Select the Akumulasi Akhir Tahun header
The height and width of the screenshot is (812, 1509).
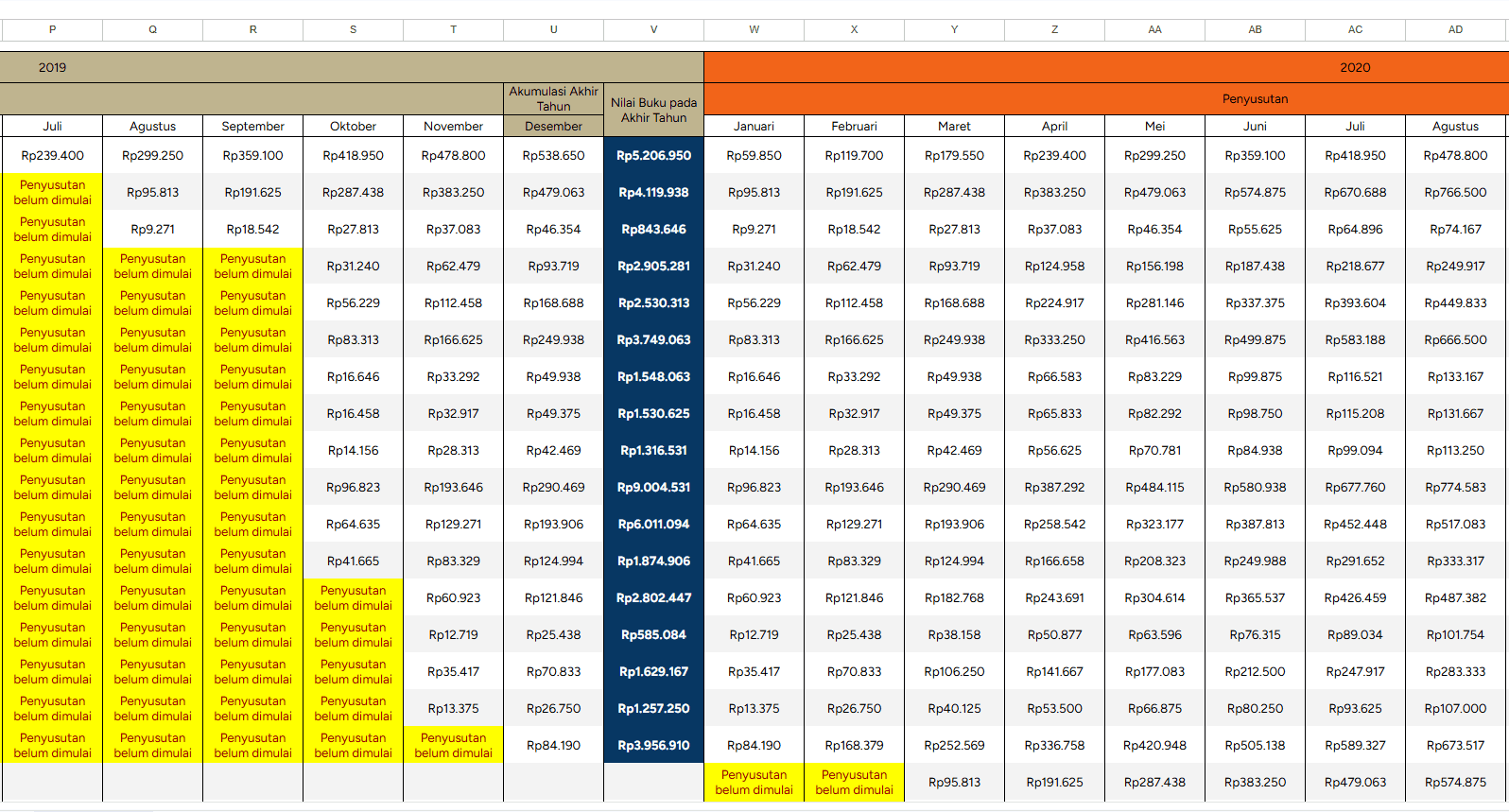[x=553, y=98]
